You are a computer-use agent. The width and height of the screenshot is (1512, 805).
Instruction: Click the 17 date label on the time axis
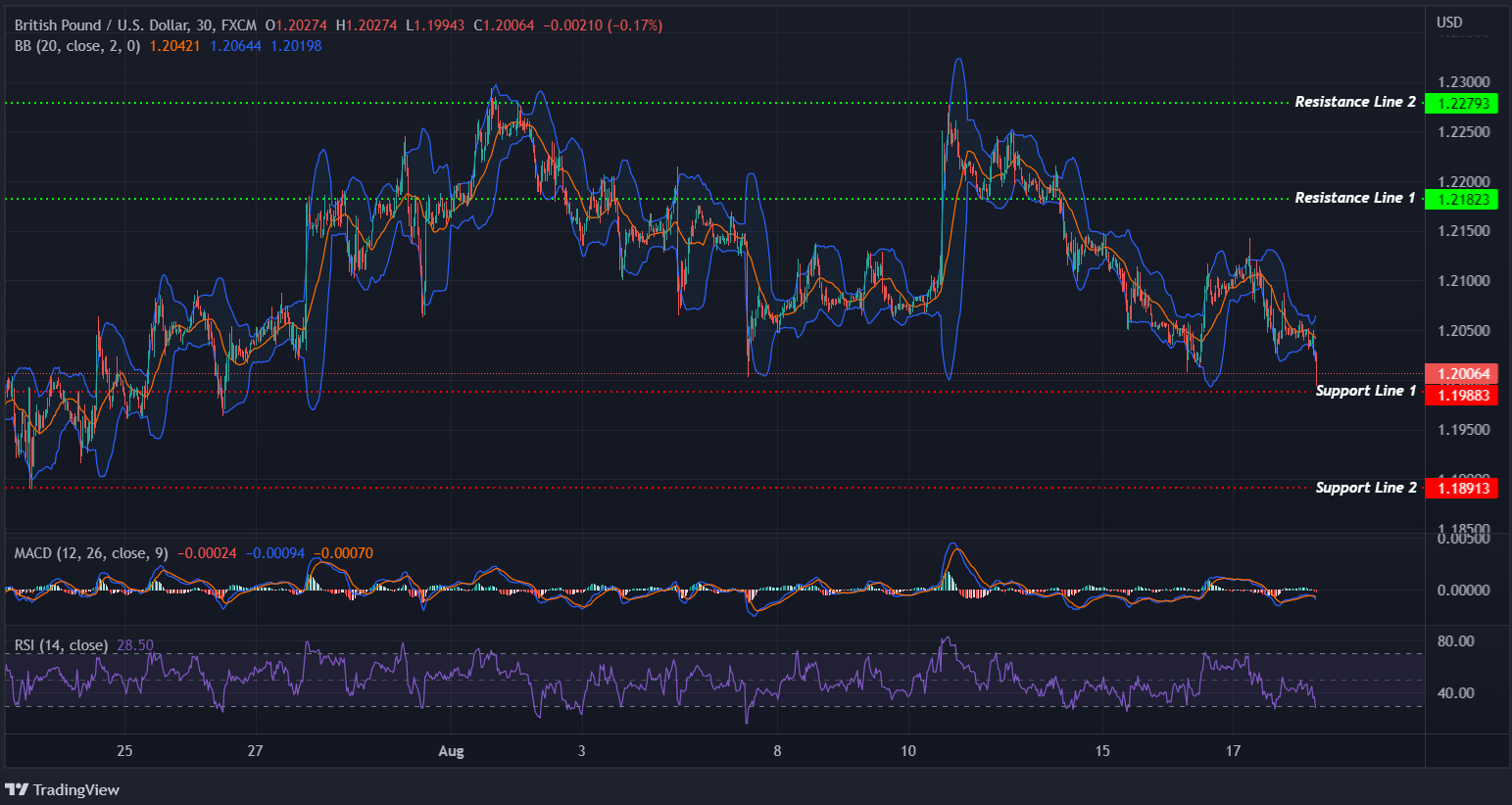[x=1233, y=751]
